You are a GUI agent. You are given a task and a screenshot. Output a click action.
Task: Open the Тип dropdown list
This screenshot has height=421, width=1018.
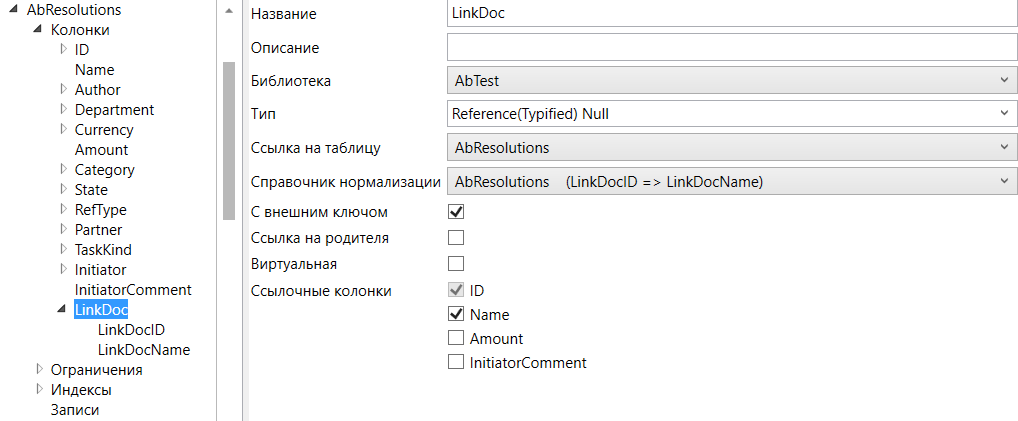coord(730,114)
